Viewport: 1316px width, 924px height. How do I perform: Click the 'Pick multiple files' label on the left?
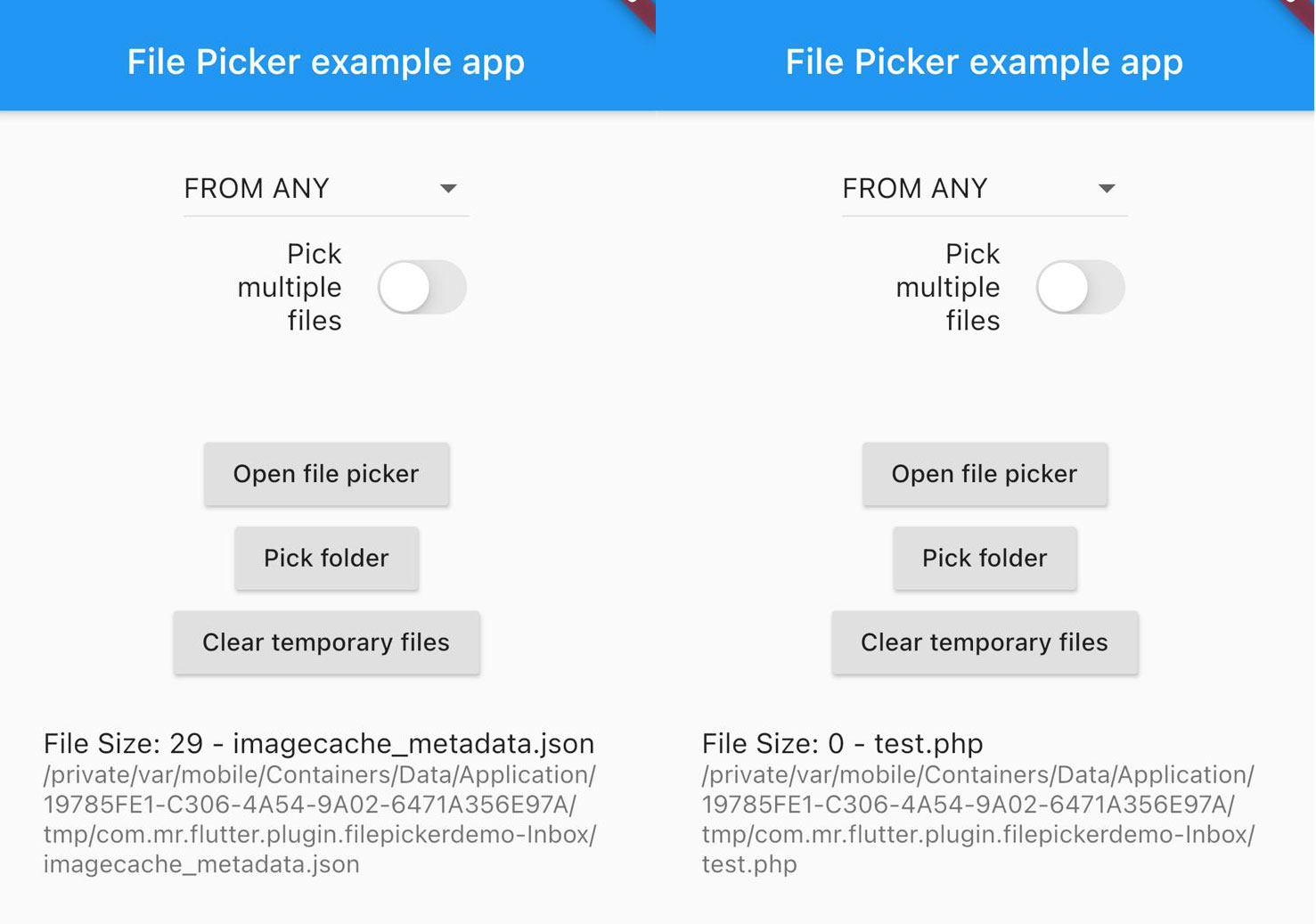pyautogui.click(x=289, y=287)
